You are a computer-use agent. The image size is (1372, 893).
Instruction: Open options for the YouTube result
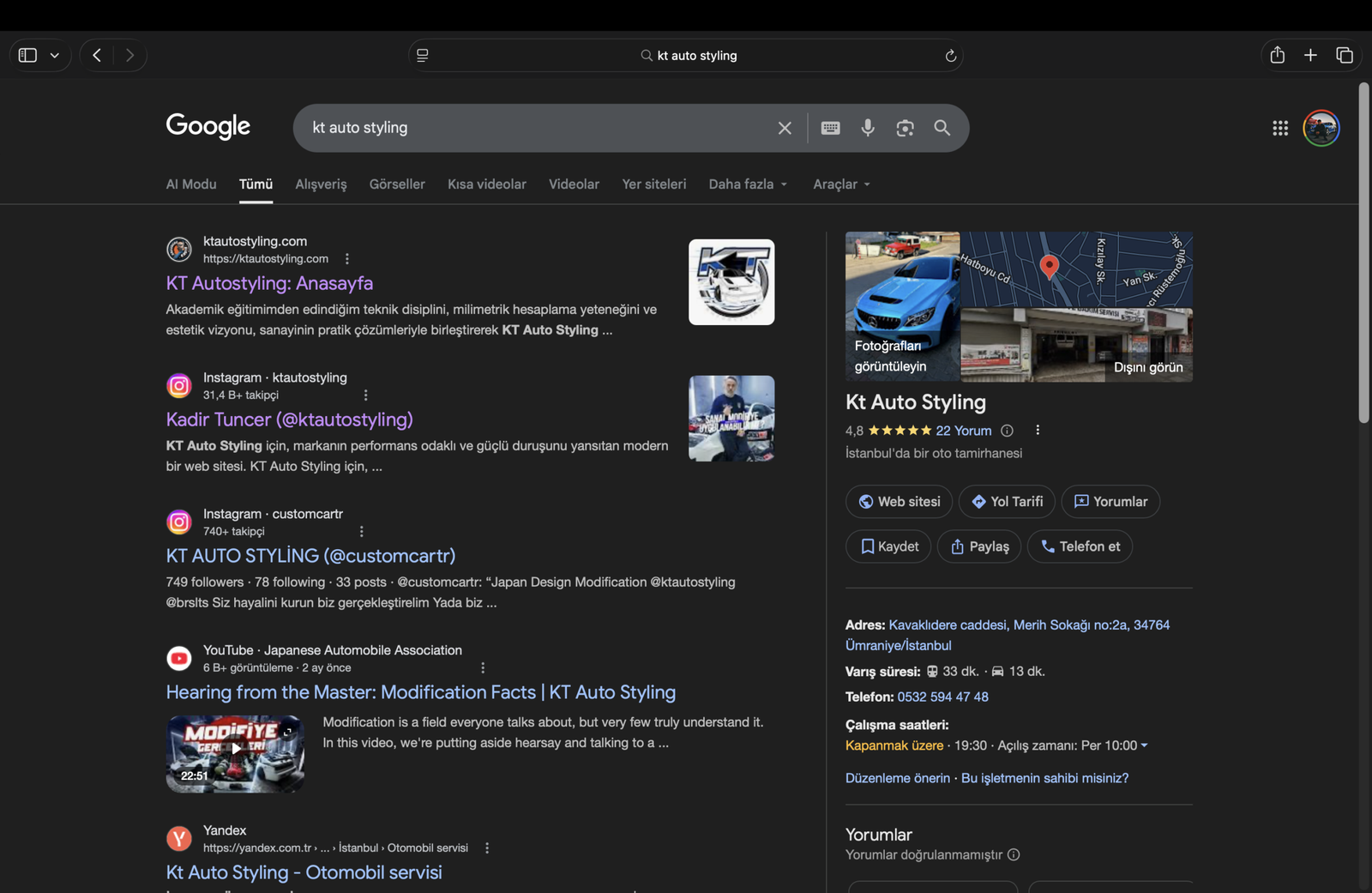point(483,668)
